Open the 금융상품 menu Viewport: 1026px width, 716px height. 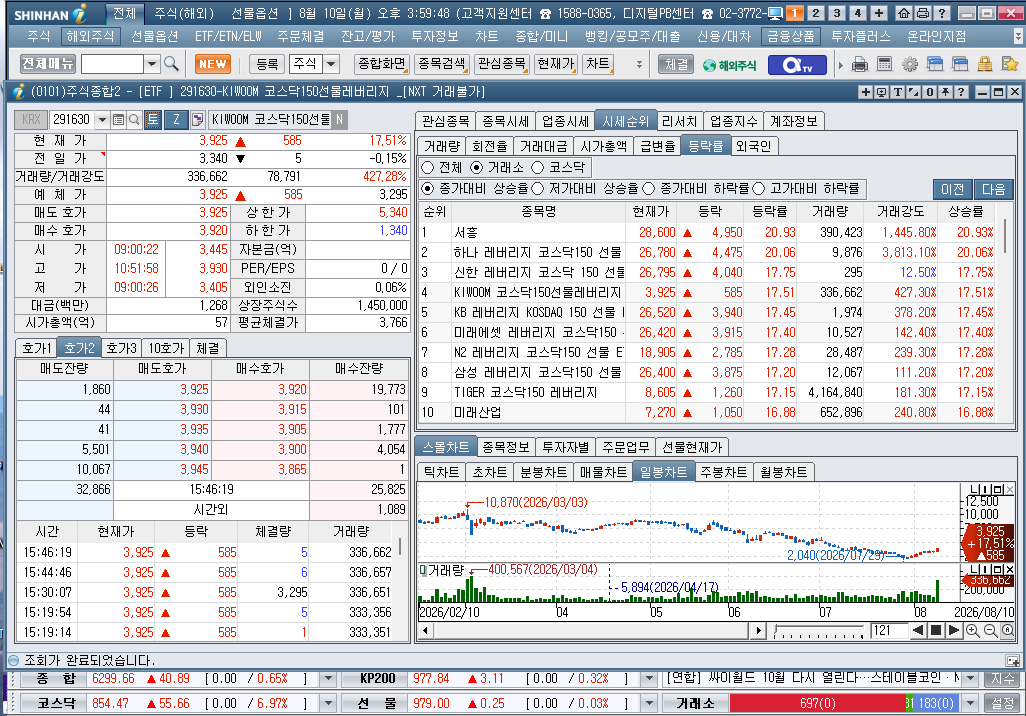(790, 37)
